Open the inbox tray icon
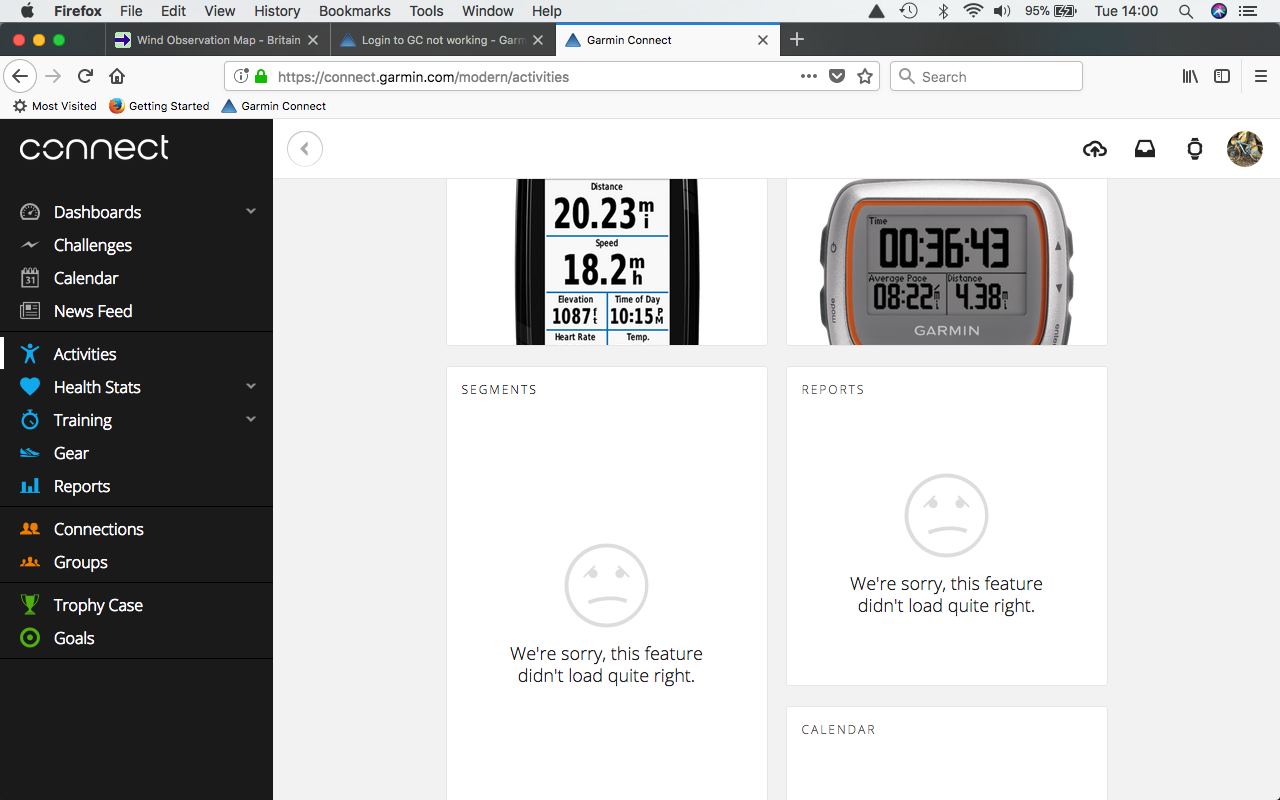The height and width of the screenshot is (800, 1280). tap(1145, 149)
